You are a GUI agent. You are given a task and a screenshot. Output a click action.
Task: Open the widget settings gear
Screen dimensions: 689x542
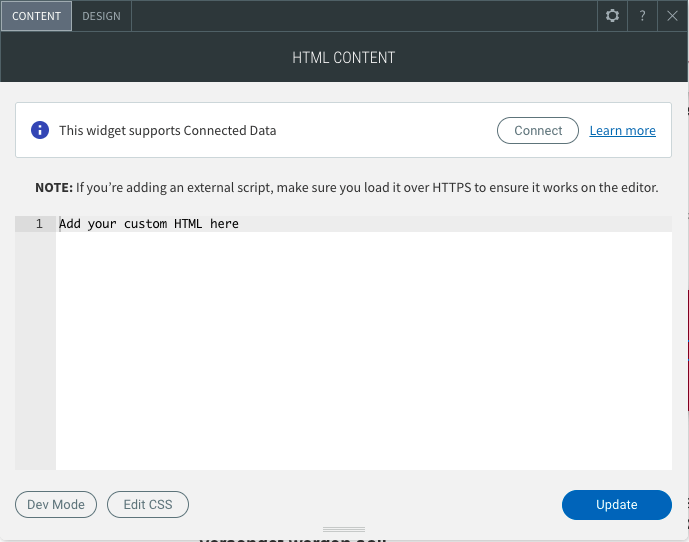pyautogui.click(x=613, y=16)
